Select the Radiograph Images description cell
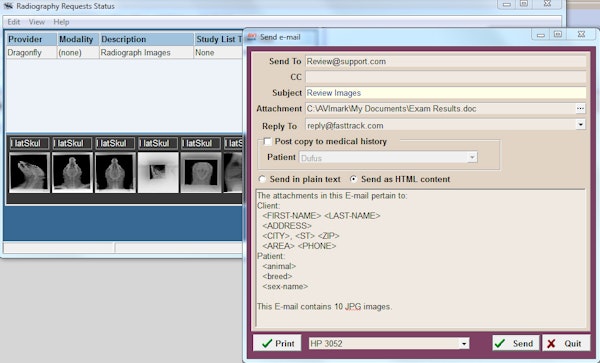The height and width of the screenshot is (363, 600). click(x=147, y=52)
